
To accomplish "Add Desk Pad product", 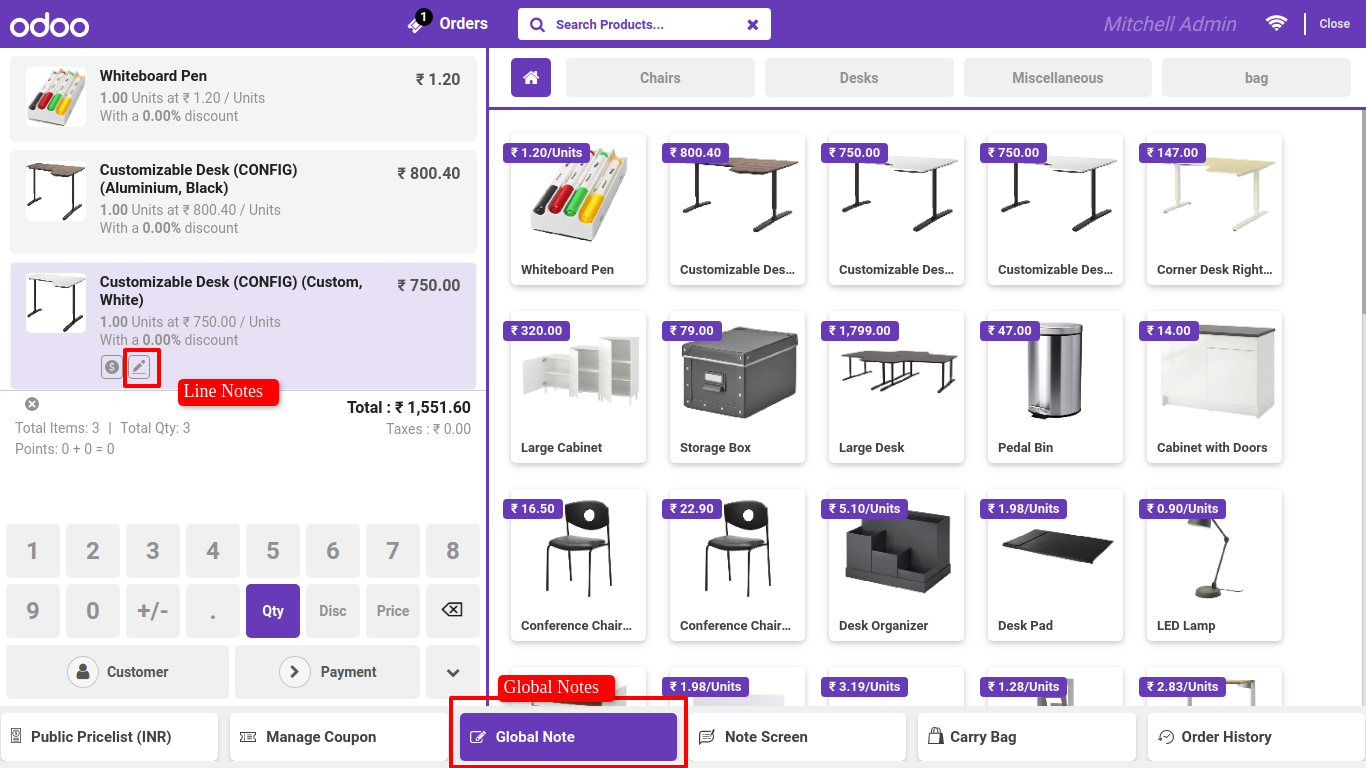I will [1055, 565].
